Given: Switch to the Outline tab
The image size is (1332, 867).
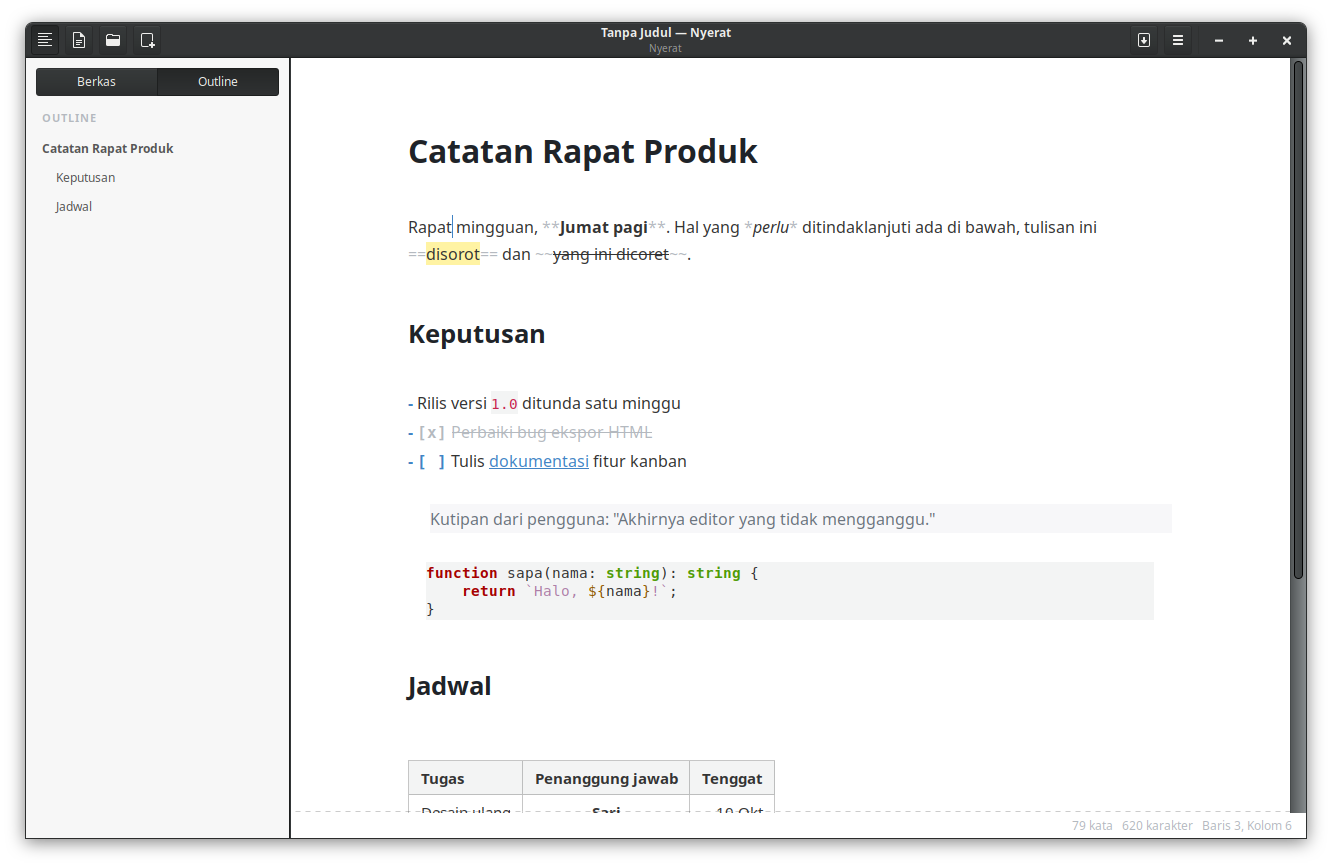Looking at the screenshot, I should coord(218,82).
